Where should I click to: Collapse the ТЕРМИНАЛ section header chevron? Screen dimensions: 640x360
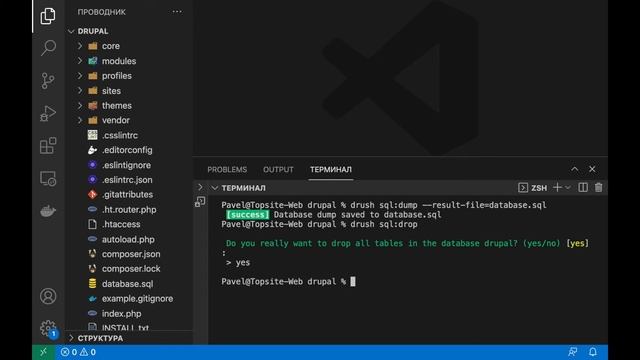[x=215, y=188]
